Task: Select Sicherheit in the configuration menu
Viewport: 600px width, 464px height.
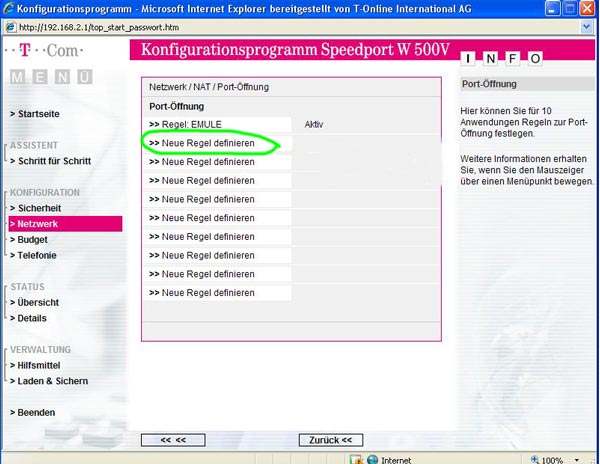Action: click(36, 208)
